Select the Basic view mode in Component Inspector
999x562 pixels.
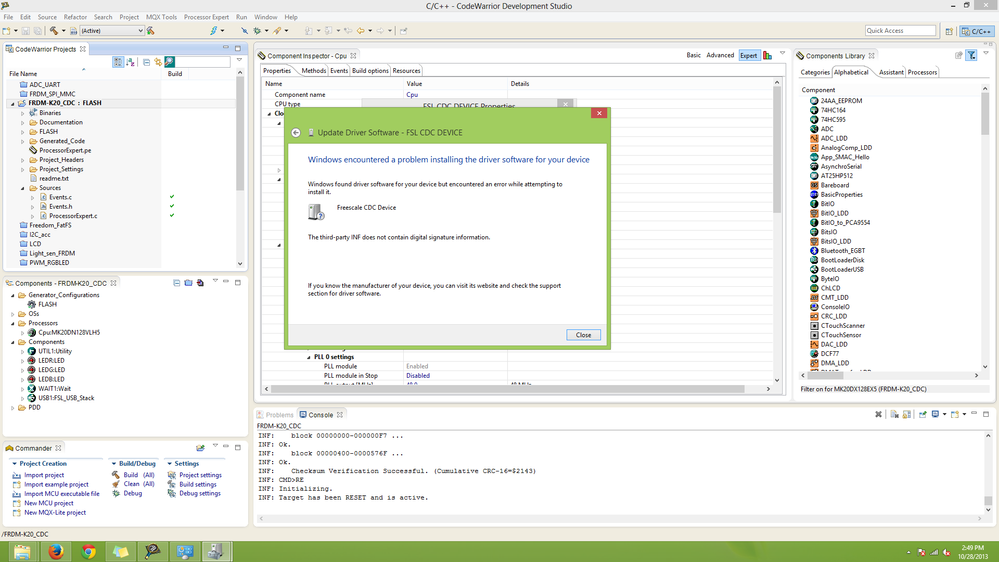(693, 55)
